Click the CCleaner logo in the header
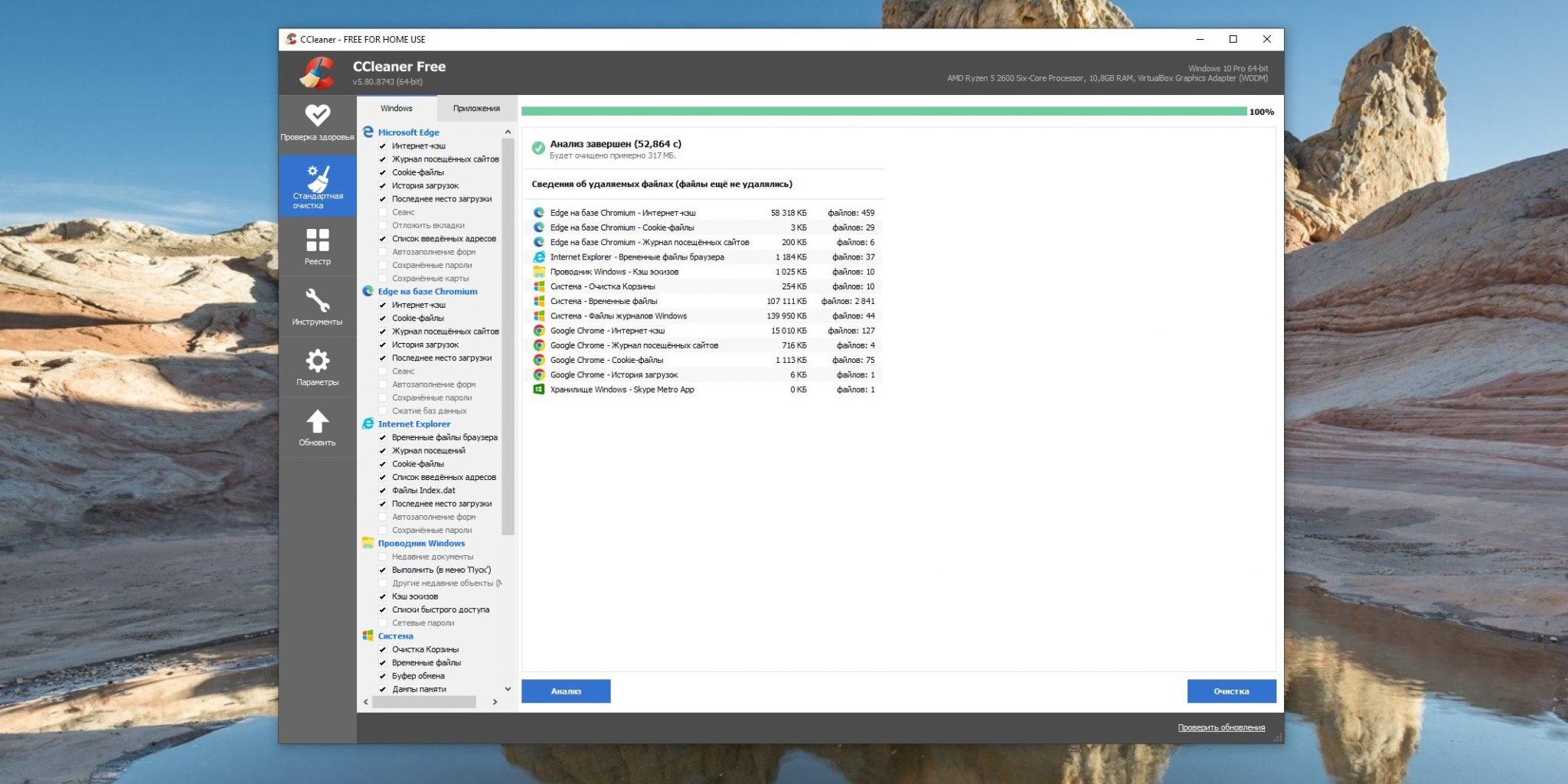The height and width of the screenshot is (784, 1568). [x=316, y=73]
